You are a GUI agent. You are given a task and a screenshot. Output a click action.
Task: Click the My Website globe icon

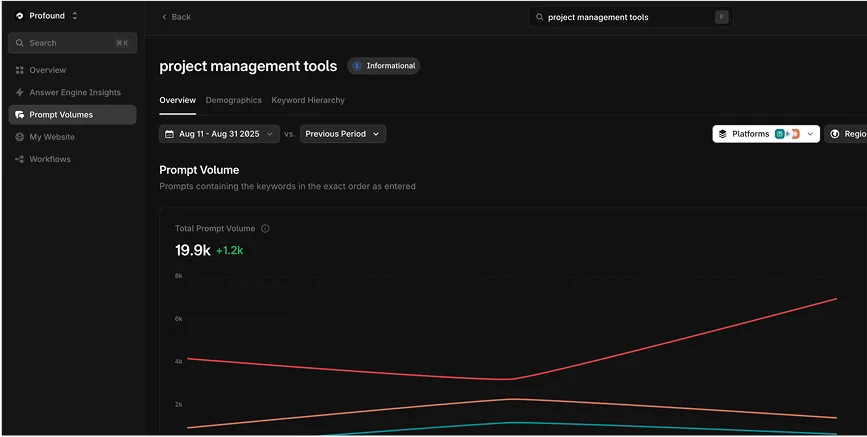[x=20, y=137]
